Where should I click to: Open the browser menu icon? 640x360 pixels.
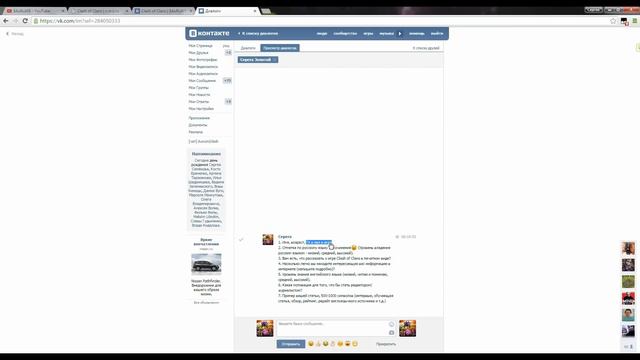(x=635, y=21)
